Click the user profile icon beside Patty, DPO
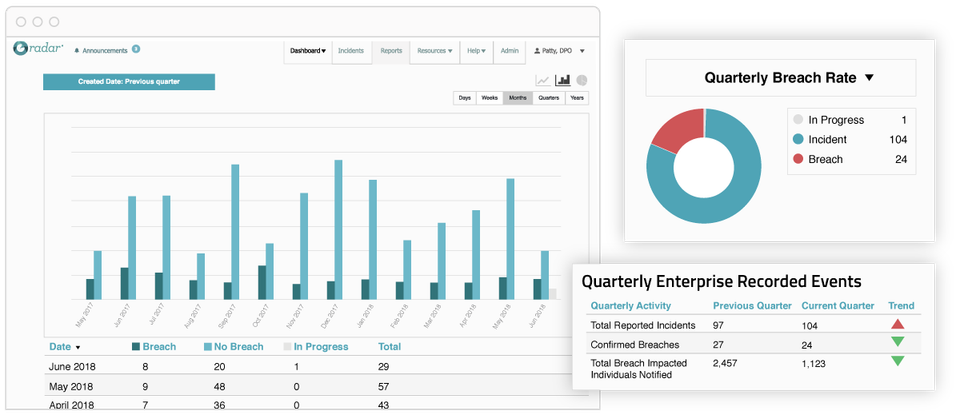This screenshot has height=414, width=960. point(537,51)
